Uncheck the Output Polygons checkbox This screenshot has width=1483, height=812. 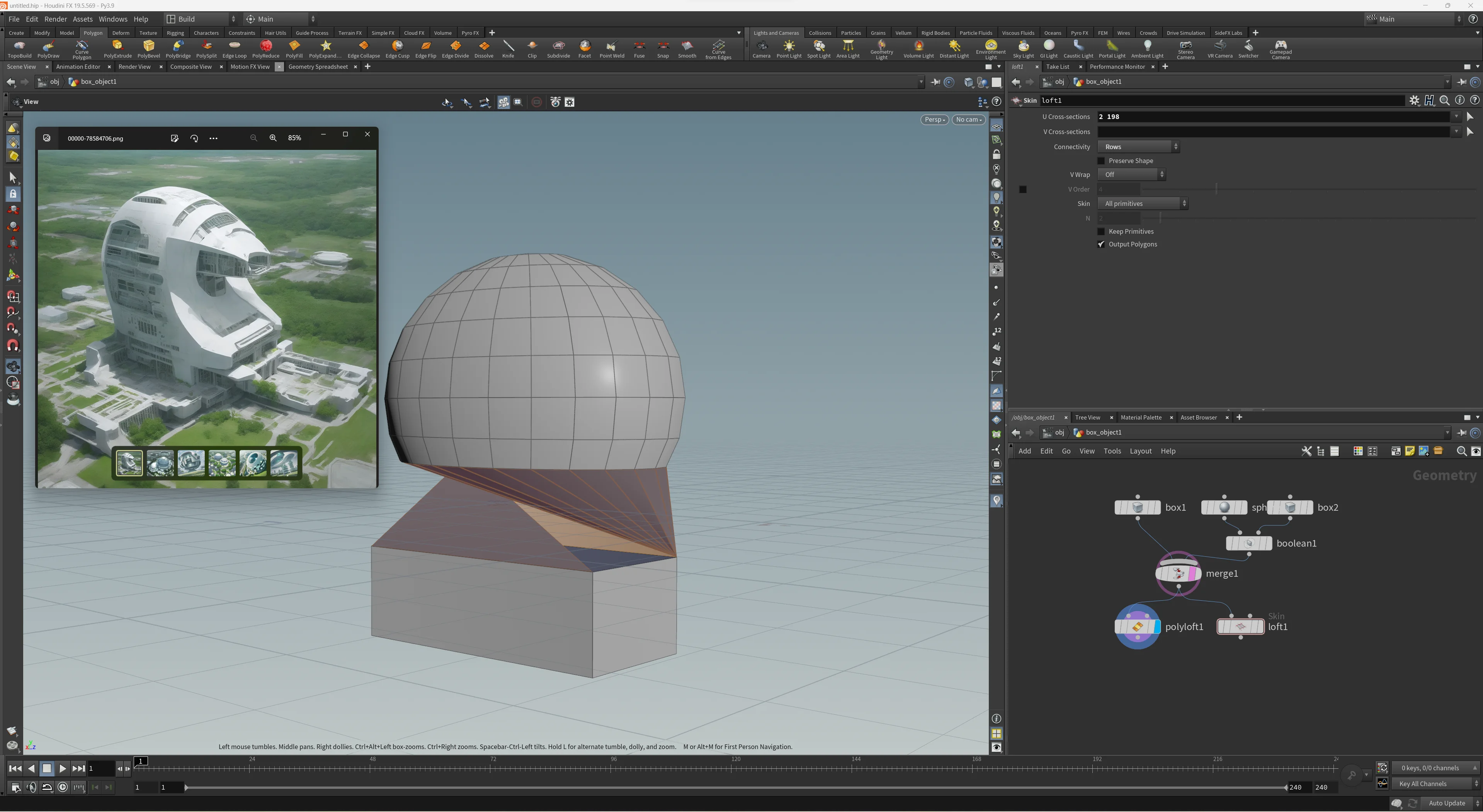pyautogui.click(x=1101, y=245)
